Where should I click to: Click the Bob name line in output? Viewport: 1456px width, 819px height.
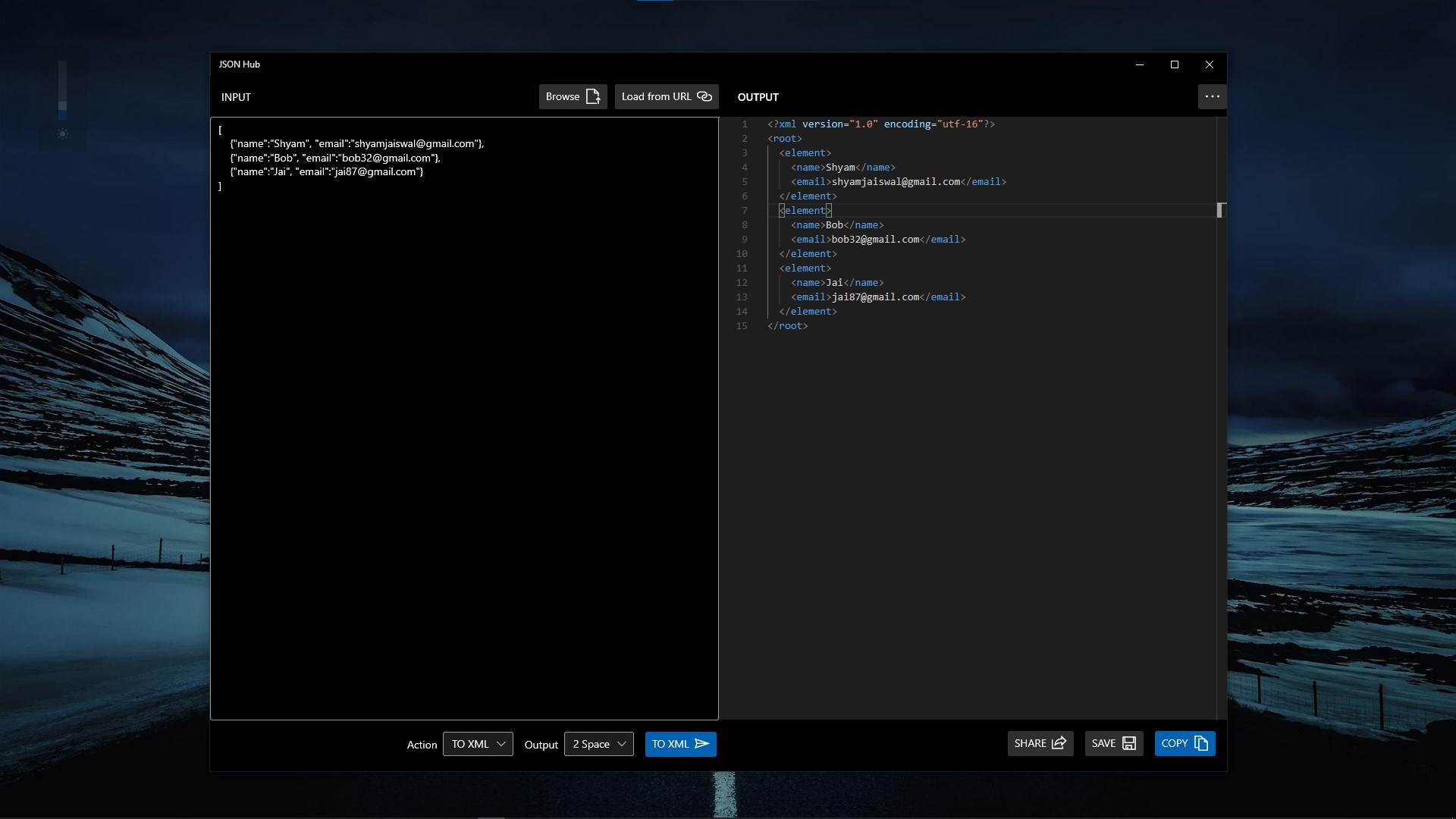pos(837,225)
